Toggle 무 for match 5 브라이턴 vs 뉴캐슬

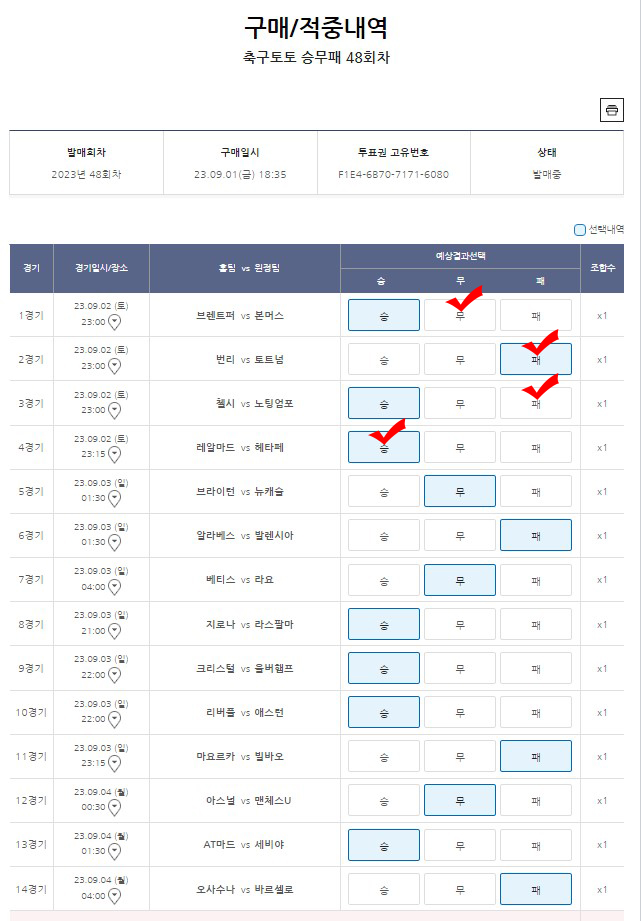click(x=459, y=492)
